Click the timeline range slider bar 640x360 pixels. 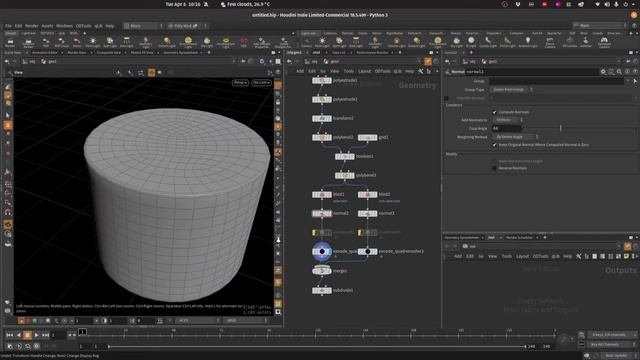click(x=317, y=346)
